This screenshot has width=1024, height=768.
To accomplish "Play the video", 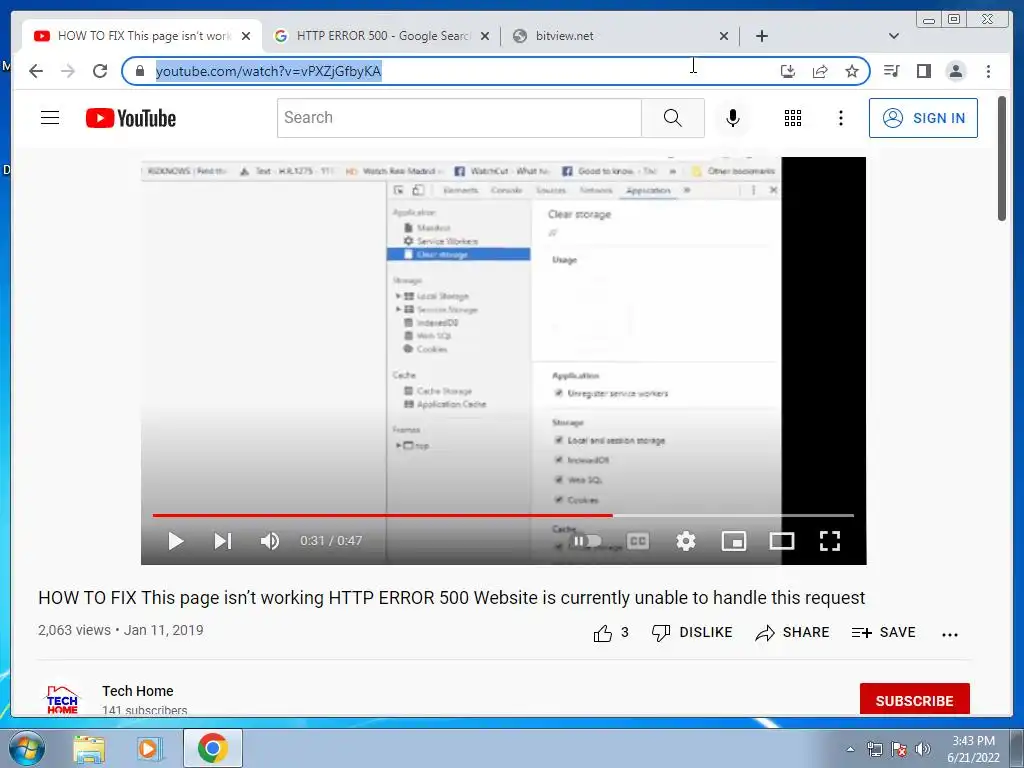I will (176, 541).
